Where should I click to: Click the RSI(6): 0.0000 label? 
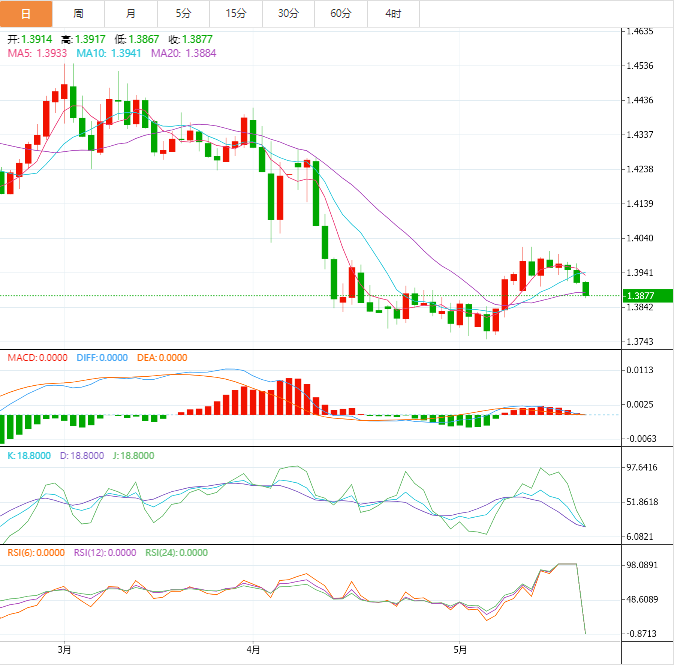click(36, 553)
